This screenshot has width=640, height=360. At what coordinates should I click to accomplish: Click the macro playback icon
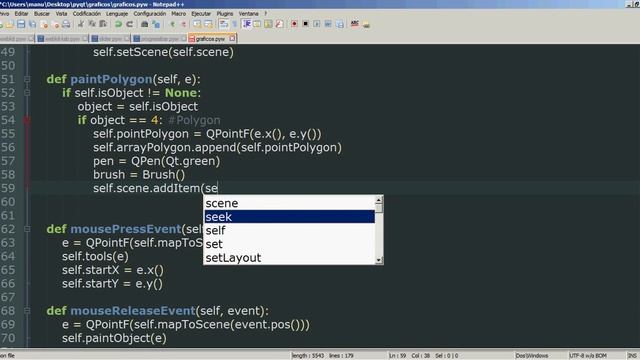click(317, 24)
